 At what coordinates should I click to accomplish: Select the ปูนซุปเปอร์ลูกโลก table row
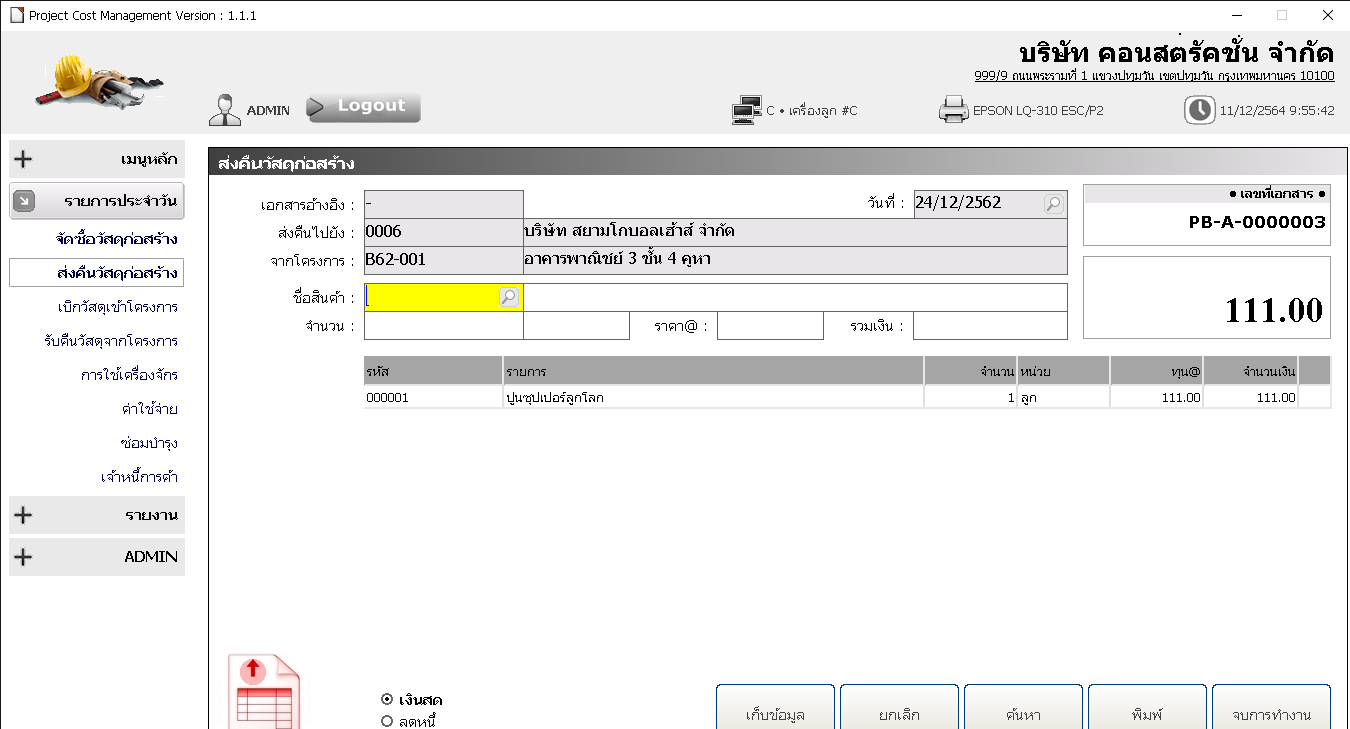[x=712, y=397]
